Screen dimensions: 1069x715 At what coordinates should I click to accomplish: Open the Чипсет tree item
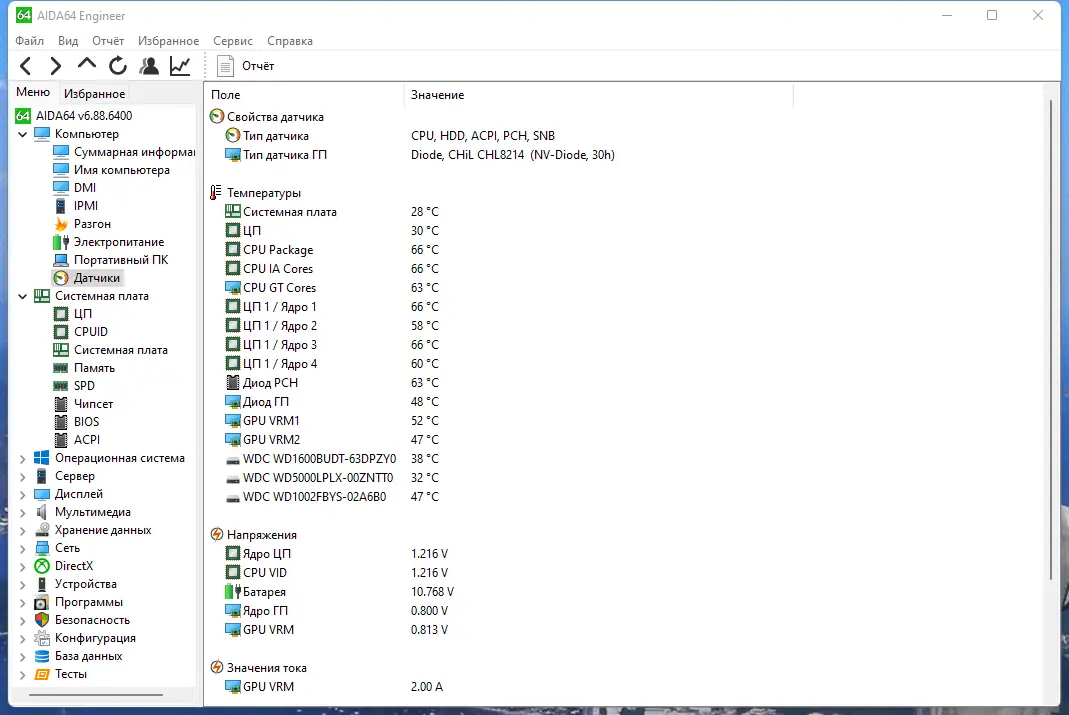pos(83,404)
